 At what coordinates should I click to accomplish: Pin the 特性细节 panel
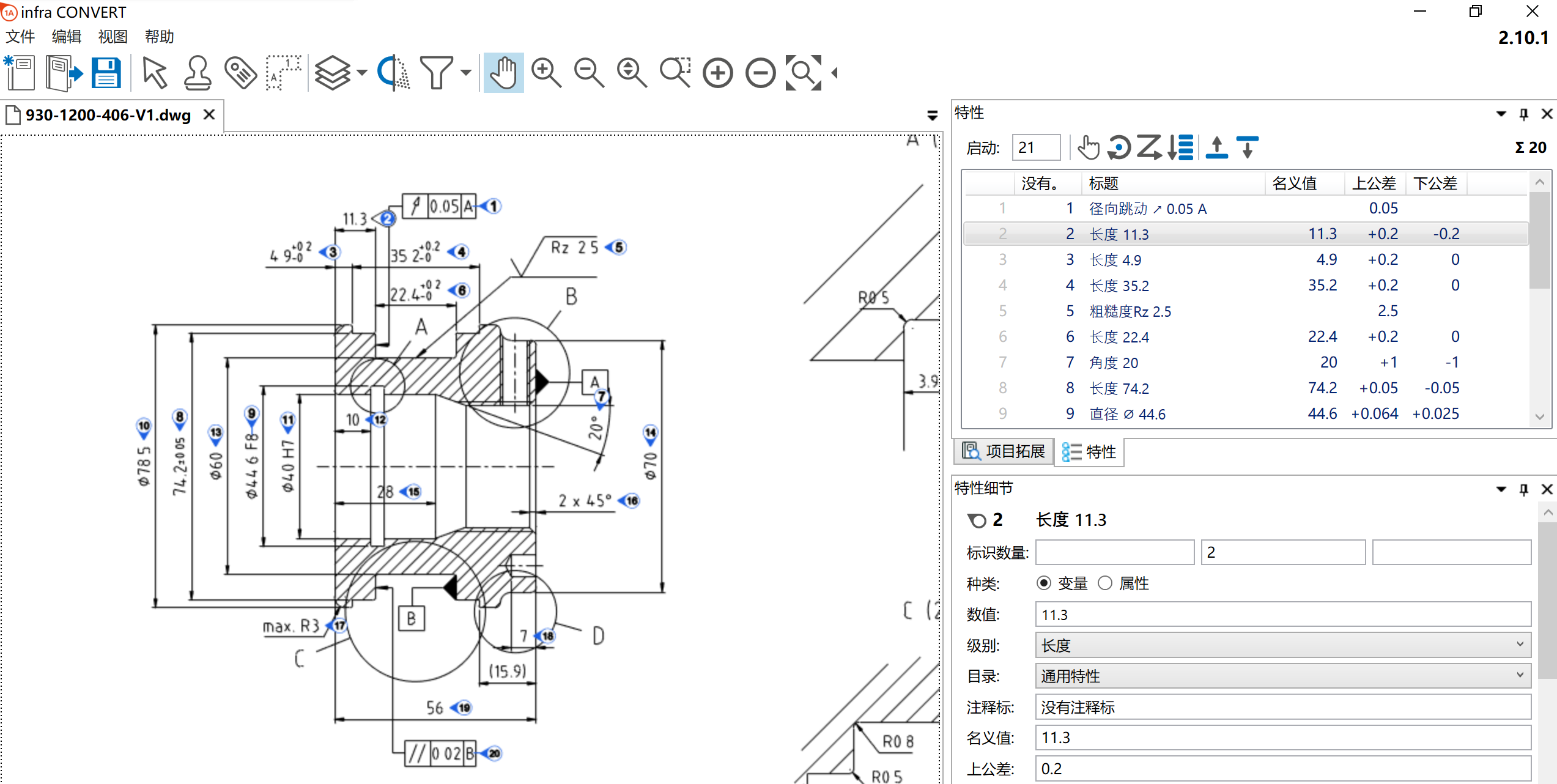point(1524,489)
